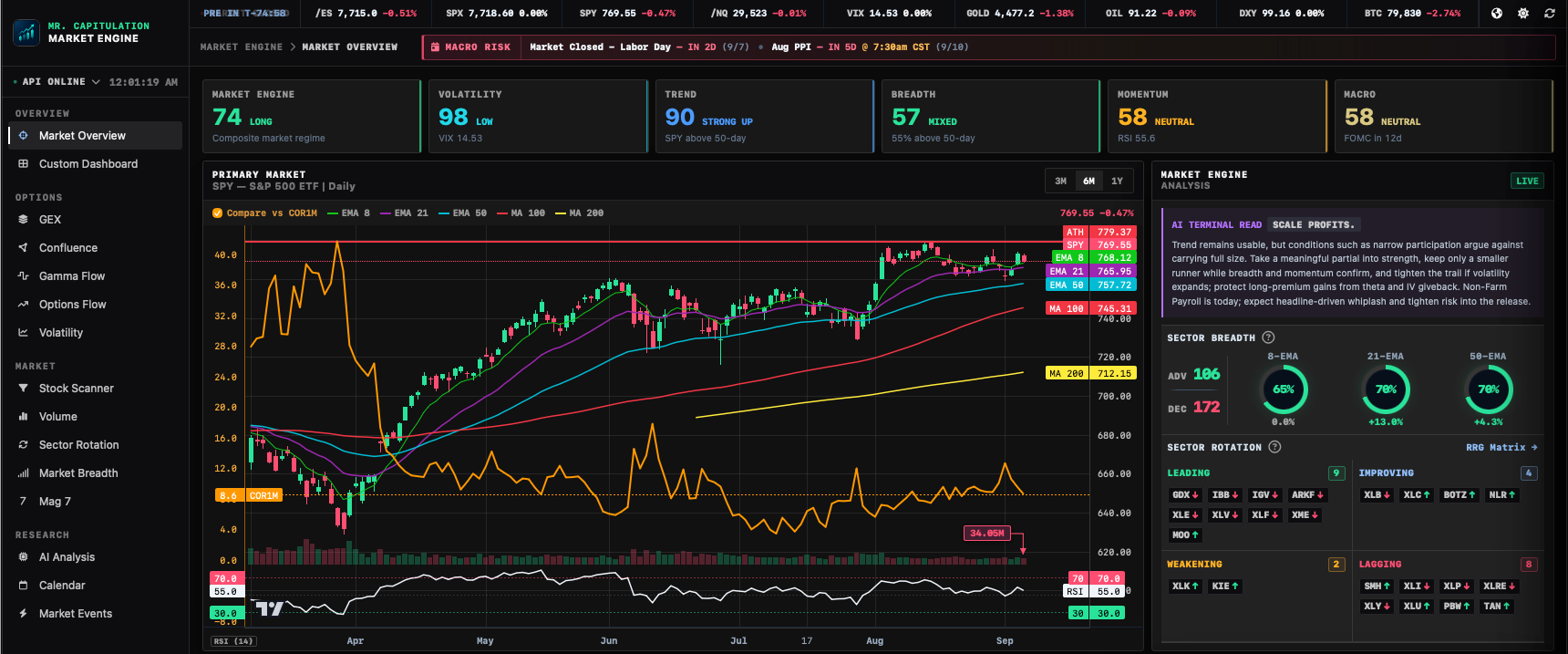The height and width of the screenshot is (654, 1568).
Task: Click AI Analysis icon
Action: pyautogui.click(x=23, y=556)
